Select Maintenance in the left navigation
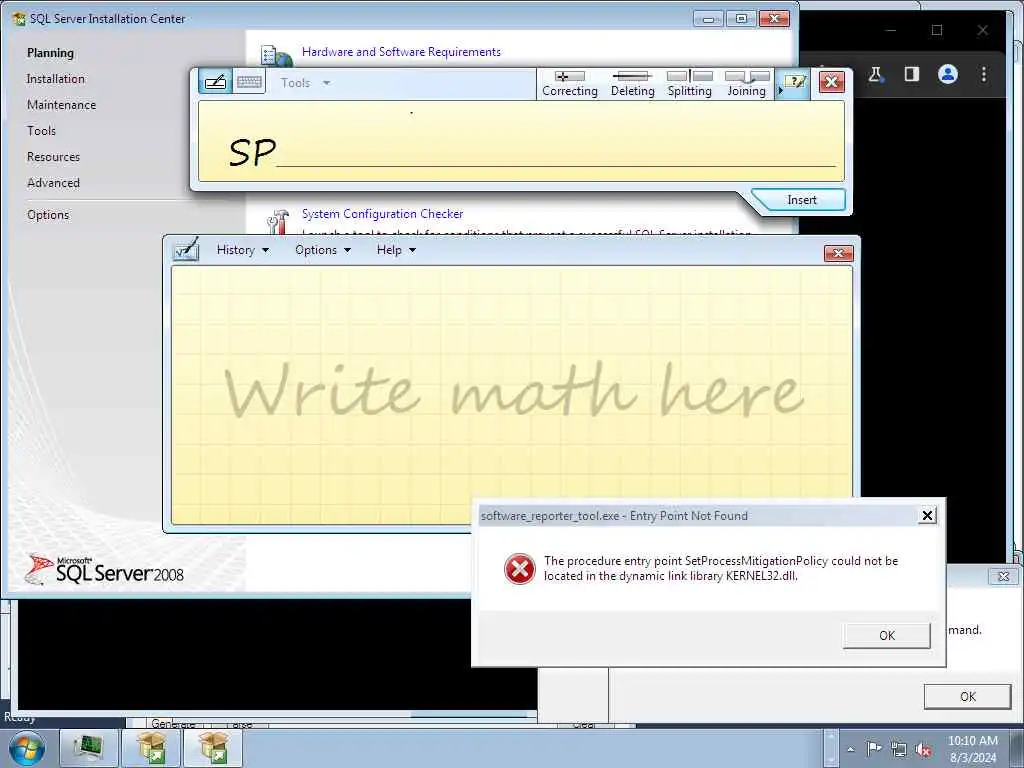Viewport: 1024px width, 768px height. (x=61, y=105)
